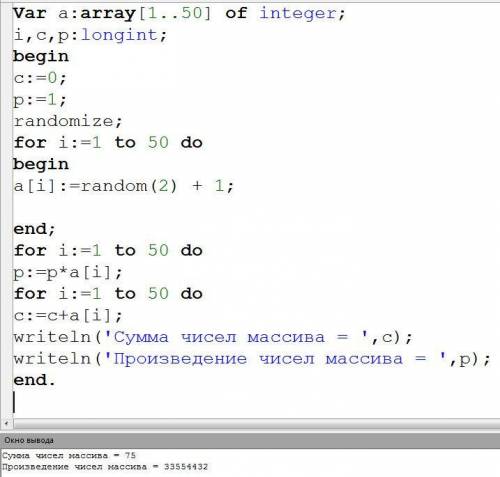Click the 'c:=0;' line
The image size is (500, 477).
point(40,78)
